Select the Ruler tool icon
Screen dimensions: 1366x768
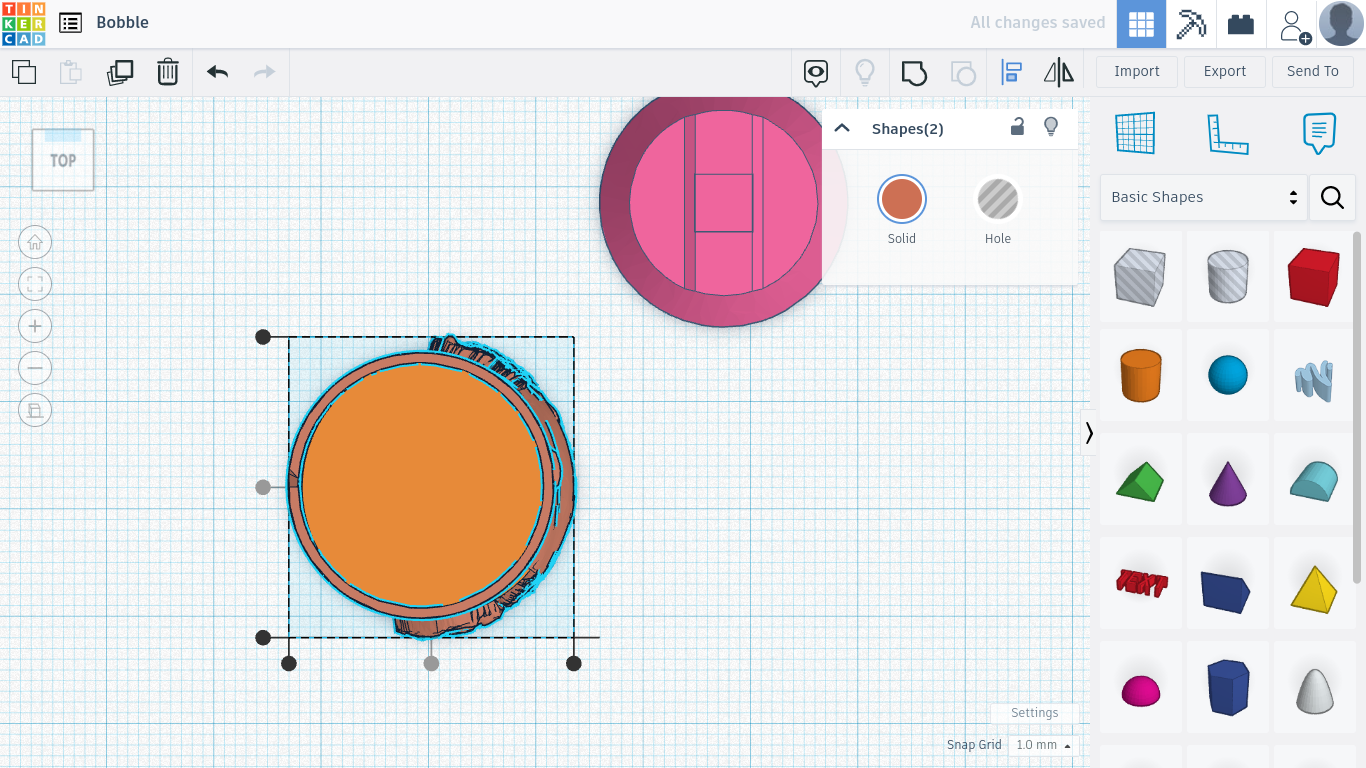[1228, 133]
